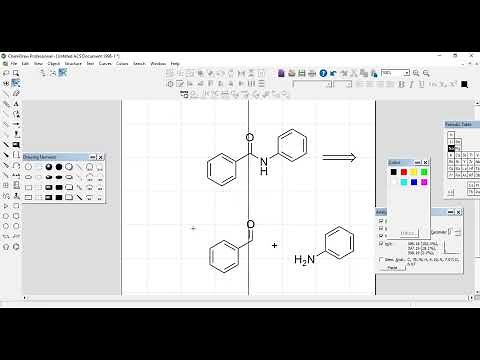Open Help with the blue question icon
This screenshot has height=360, width=480.
[323, 73]
